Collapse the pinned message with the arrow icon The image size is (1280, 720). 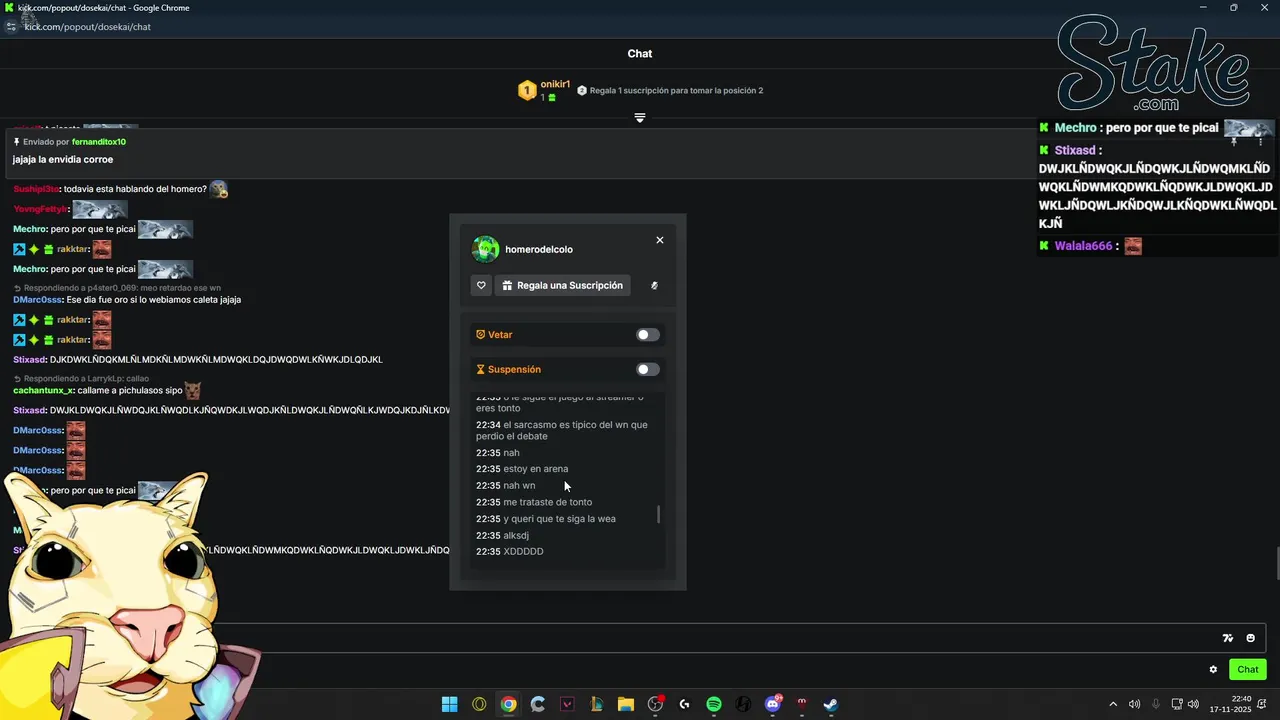click(x=640, y=118)
